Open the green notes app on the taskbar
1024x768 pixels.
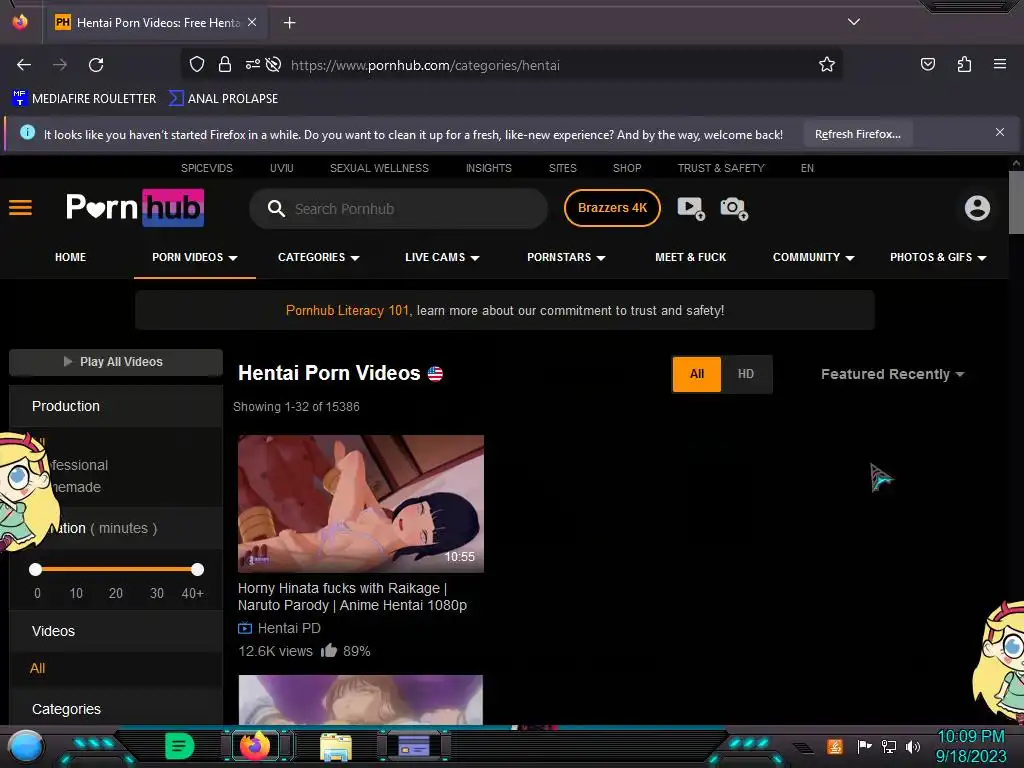[x=180, y=746]
